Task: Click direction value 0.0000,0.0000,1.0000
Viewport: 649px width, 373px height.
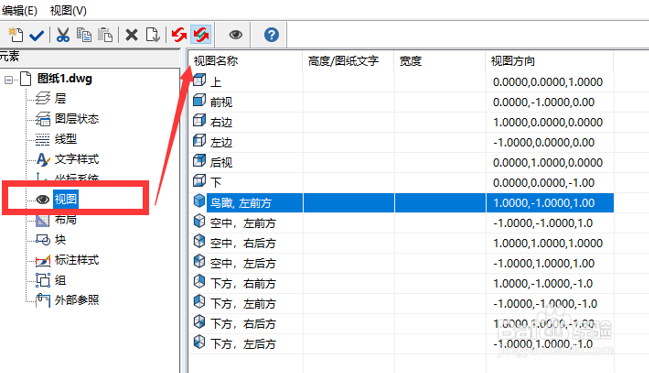Action: point(548,82)
